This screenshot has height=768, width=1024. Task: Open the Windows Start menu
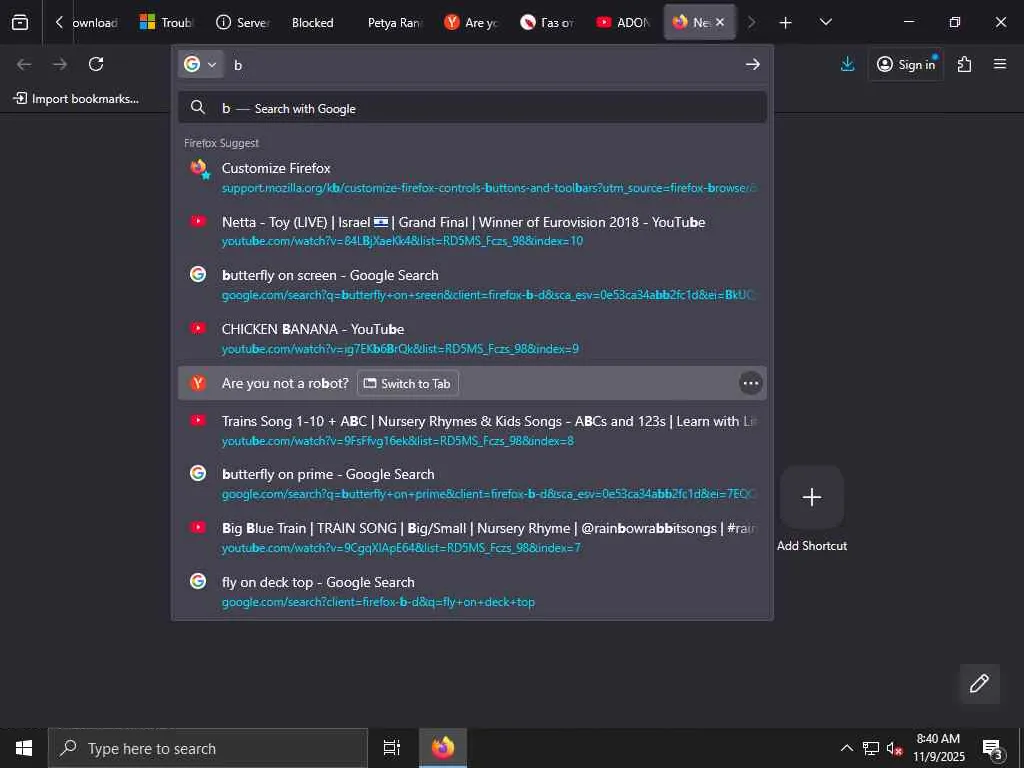(x=24, y=748)
